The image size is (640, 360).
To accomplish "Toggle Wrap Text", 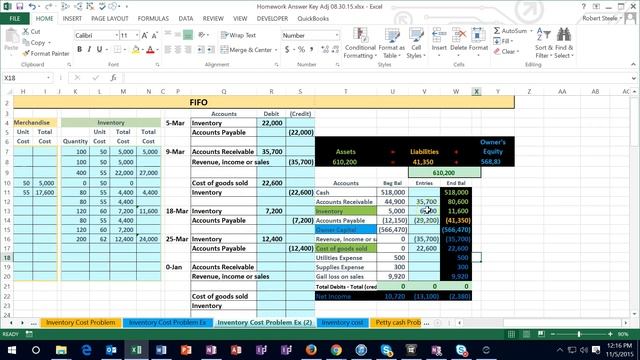I will pos(238,35).
